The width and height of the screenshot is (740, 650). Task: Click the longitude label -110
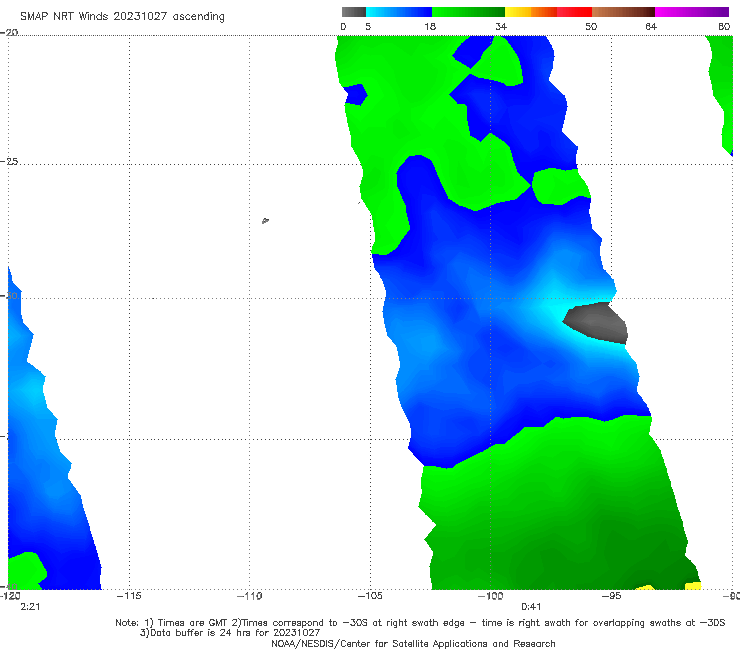[x=249, y=596]
